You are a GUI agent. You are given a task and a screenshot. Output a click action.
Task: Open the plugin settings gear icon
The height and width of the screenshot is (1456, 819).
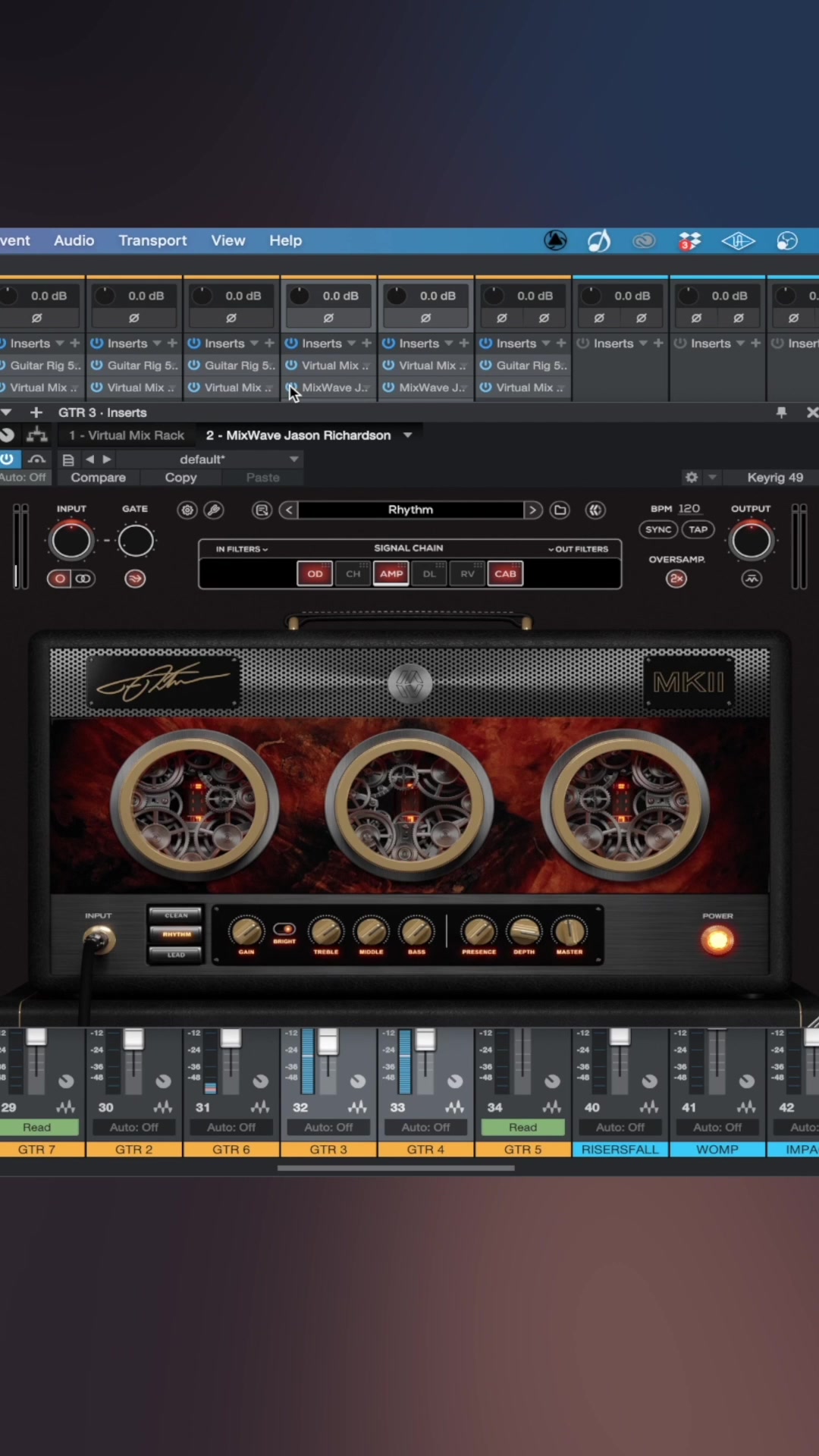pyautogui.click(x=187, y=510)
